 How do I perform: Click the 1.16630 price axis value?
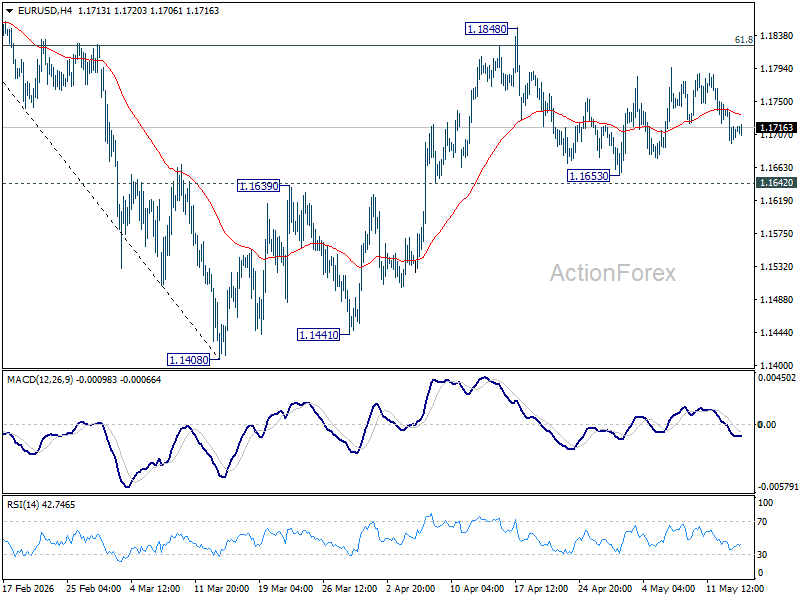(777, 168)
